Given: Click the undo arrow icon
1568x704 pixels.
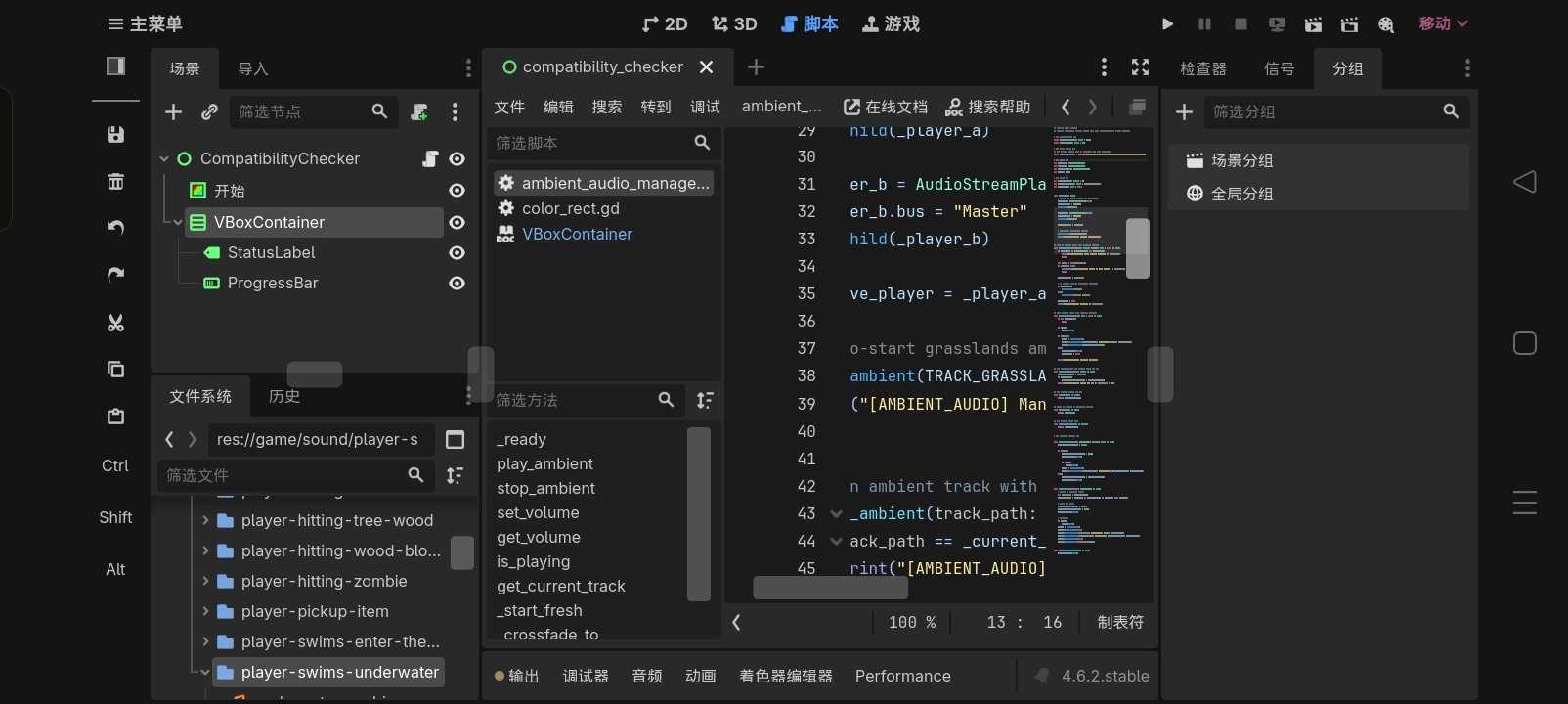Looking at the screenshot, I should pos(115,228).
